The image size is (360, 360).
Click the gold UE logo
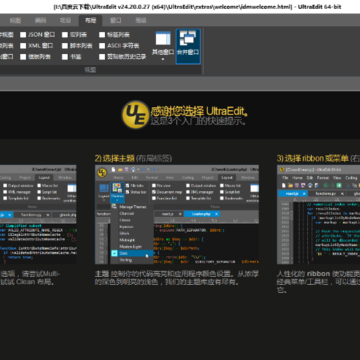pos(135,115)
